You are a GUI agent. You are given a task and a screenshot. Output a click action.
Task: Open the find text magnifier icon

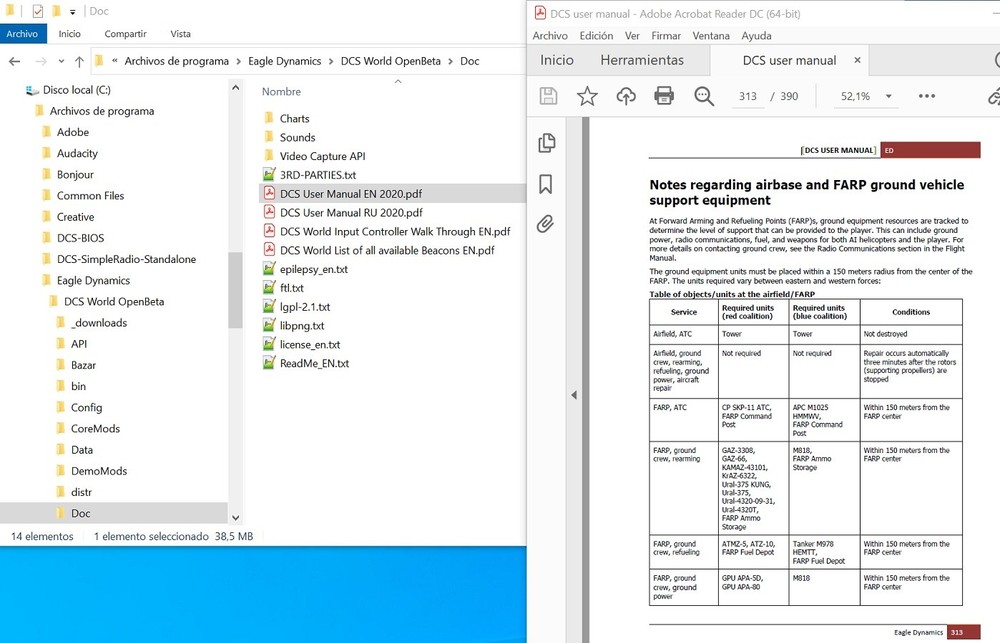coord(703,96)
